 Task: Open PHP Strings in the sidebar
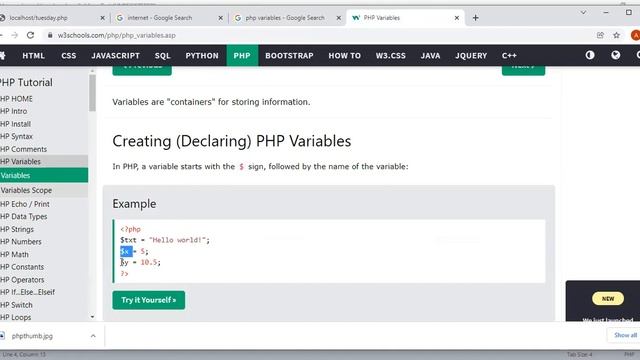click(44, 229)
